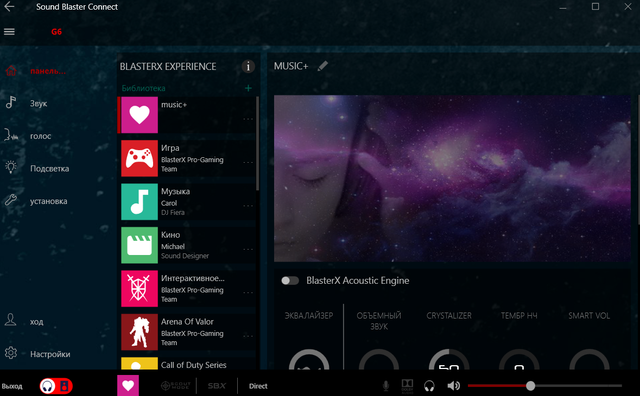Toggle Direct mode in bottom bar
Viewport: 640px width, 396px height.
(258, 386)
